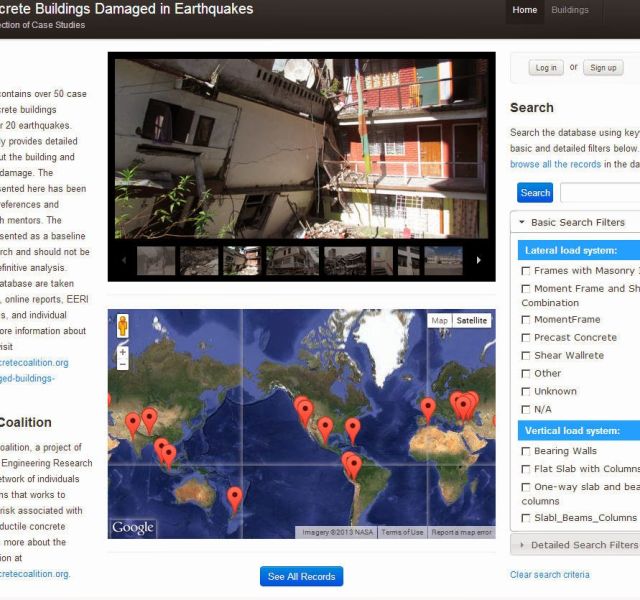Open the map Terms of Use link
The width and height of the screenshot is (640, 600).
point(402,532)
